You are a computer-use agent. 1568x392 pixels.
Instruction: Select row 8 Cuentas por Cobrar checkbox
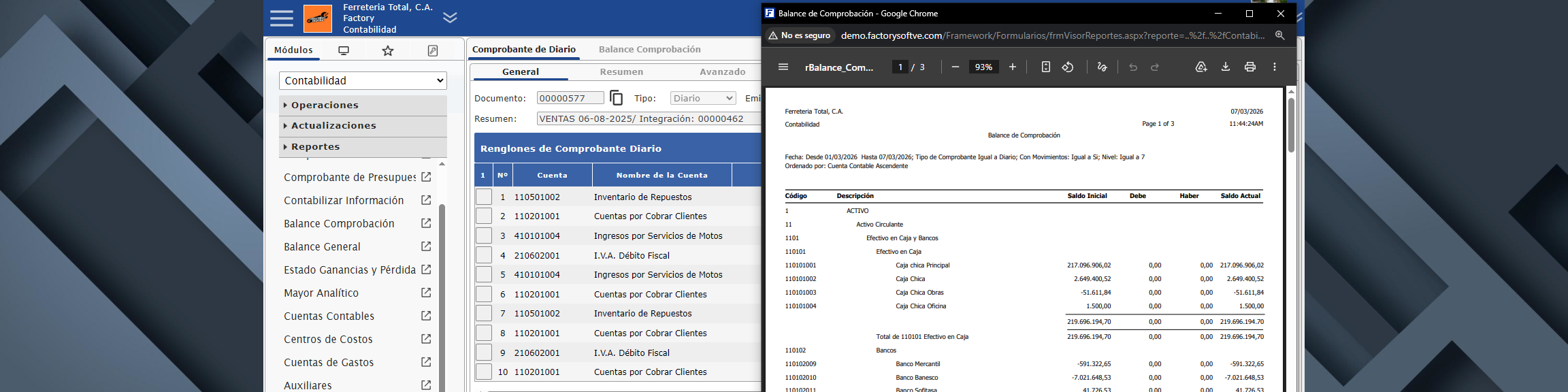[x=484, y=333]
